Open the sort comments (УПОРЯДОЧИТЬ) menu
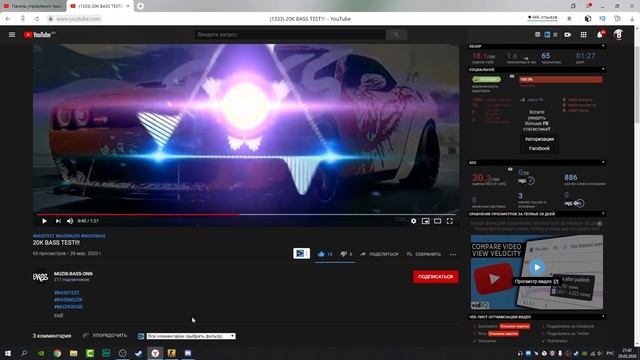640x360 pixels. tap(105, 336)
